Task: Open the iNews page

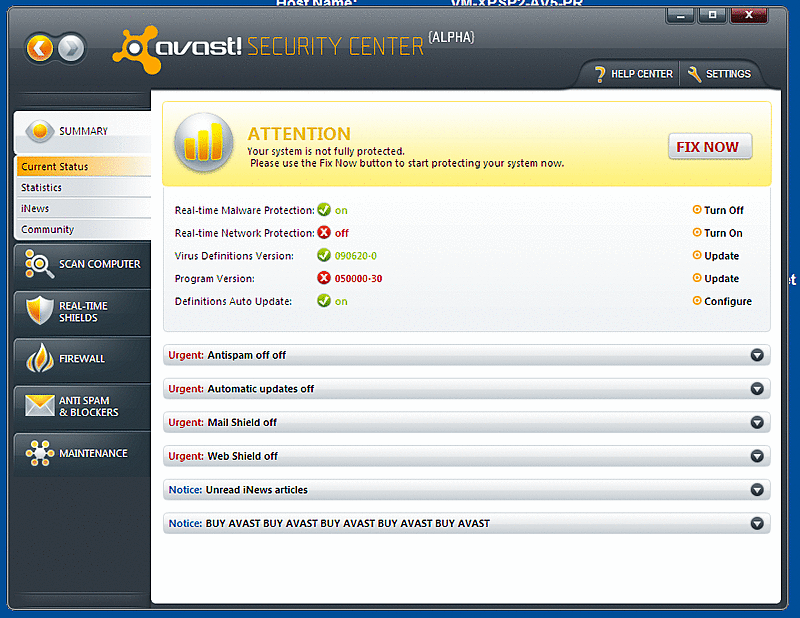Action: [x=84, y=208]
